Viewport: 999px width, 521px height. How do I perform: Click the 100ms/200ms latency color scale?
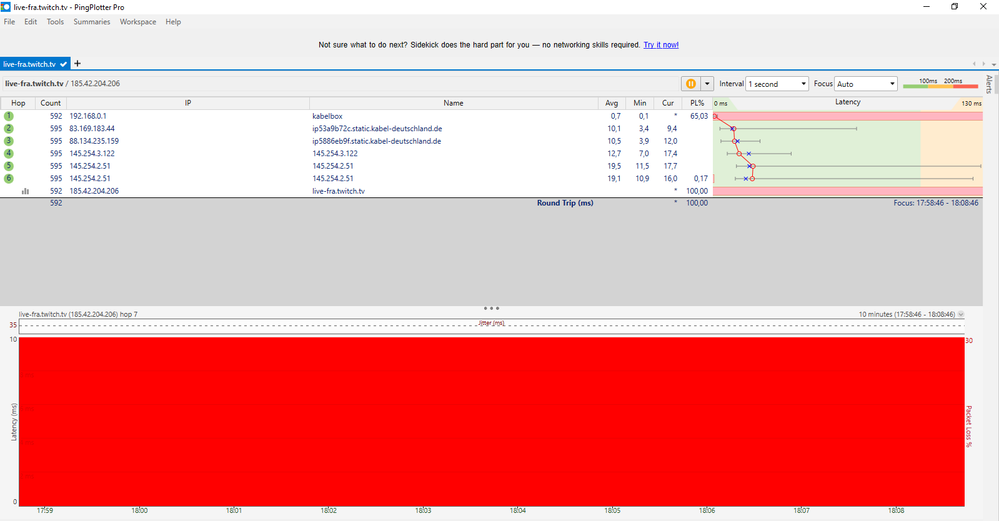(x=940, y=83)
